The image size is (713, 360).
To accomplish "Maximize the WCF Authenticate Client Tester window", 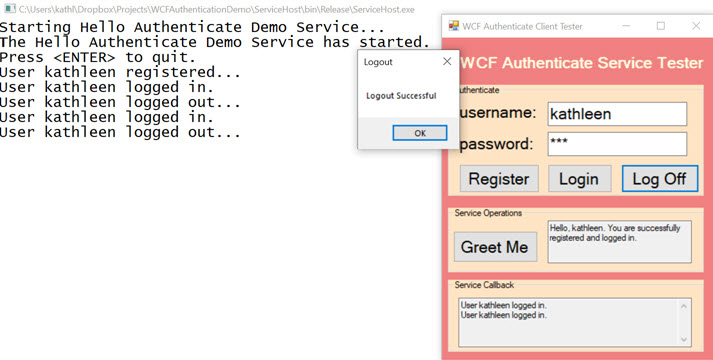I will coord(661,26).
